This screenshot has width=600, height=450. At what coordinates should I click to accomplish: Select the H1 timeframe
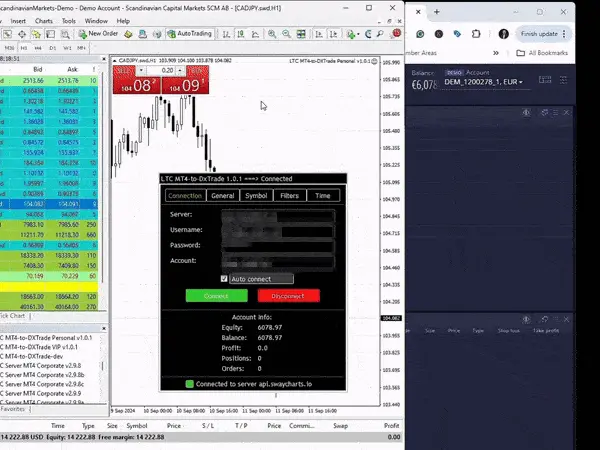pyautogui.click(x=24, y=48)
